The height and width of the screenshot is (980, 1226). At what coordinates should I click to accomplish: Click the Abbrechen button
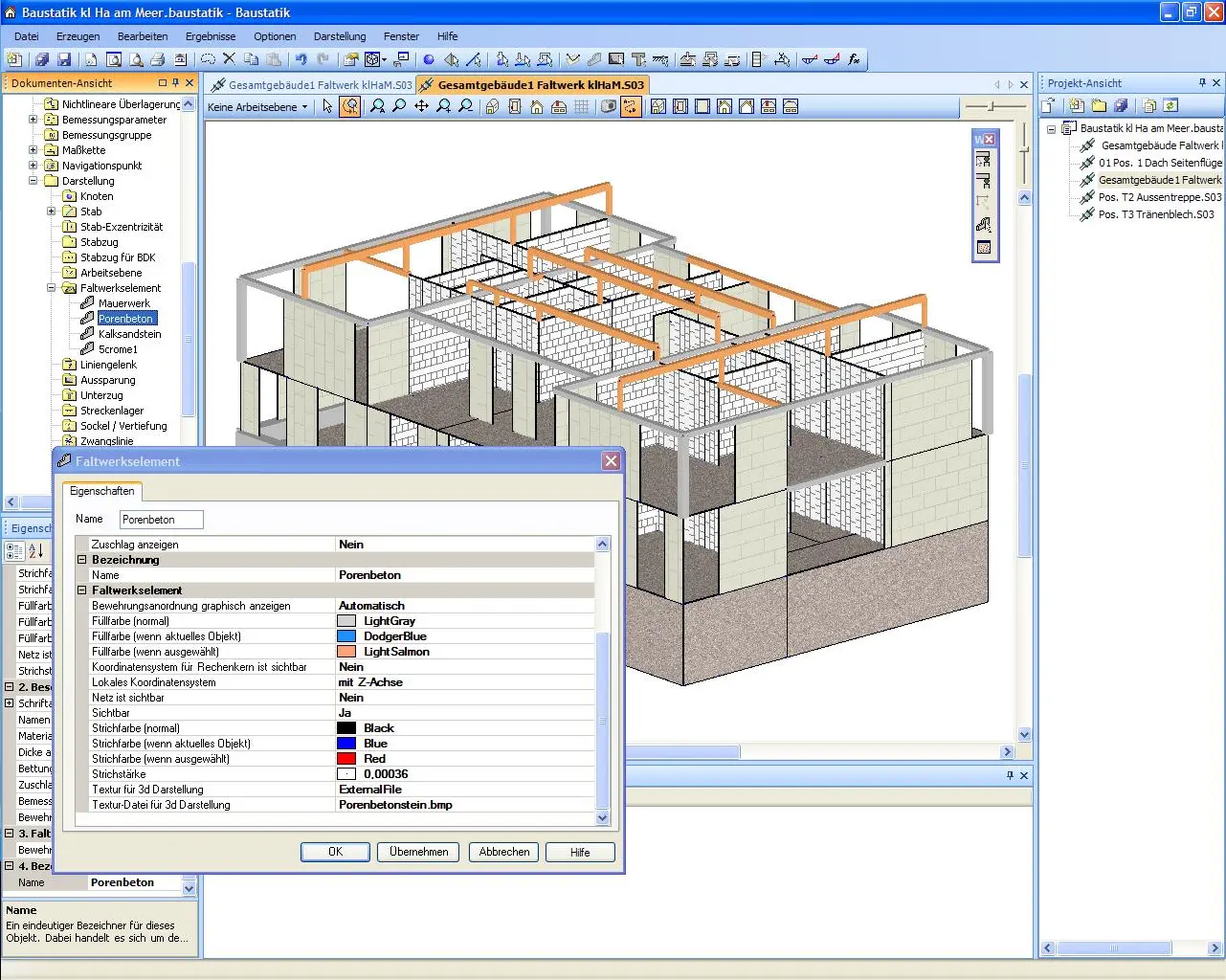504,852
